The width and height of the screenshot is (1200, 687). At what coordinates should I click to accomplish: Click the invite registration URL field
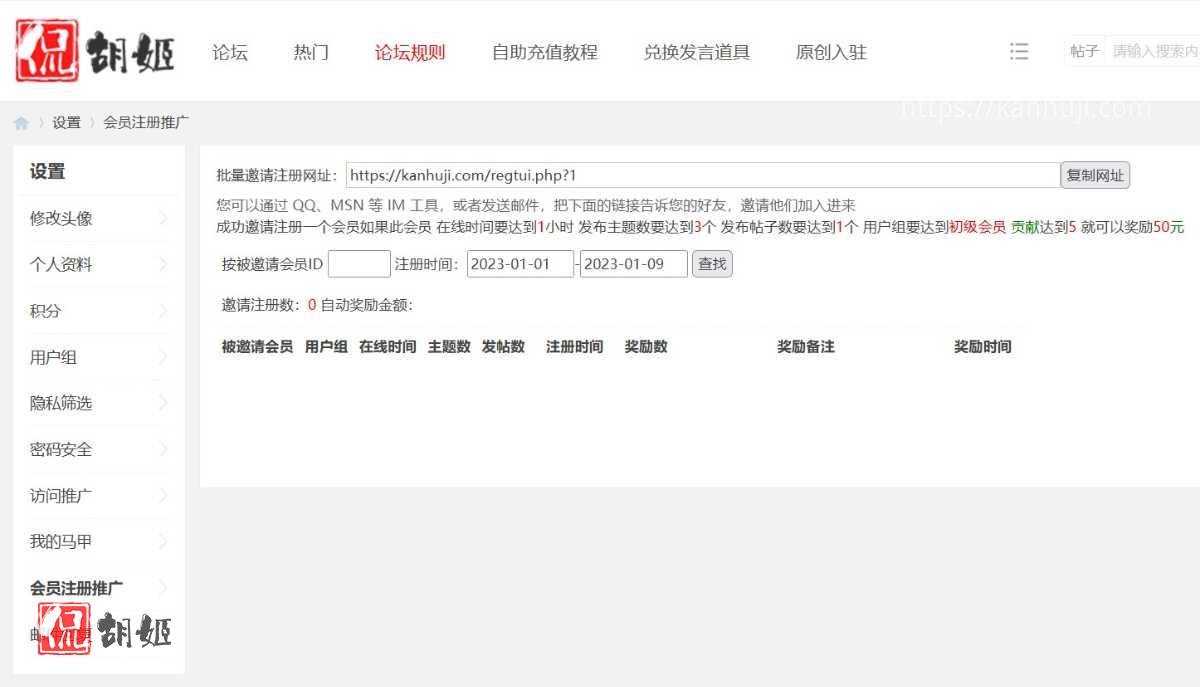pyautogui.click(x=702, y=175)
